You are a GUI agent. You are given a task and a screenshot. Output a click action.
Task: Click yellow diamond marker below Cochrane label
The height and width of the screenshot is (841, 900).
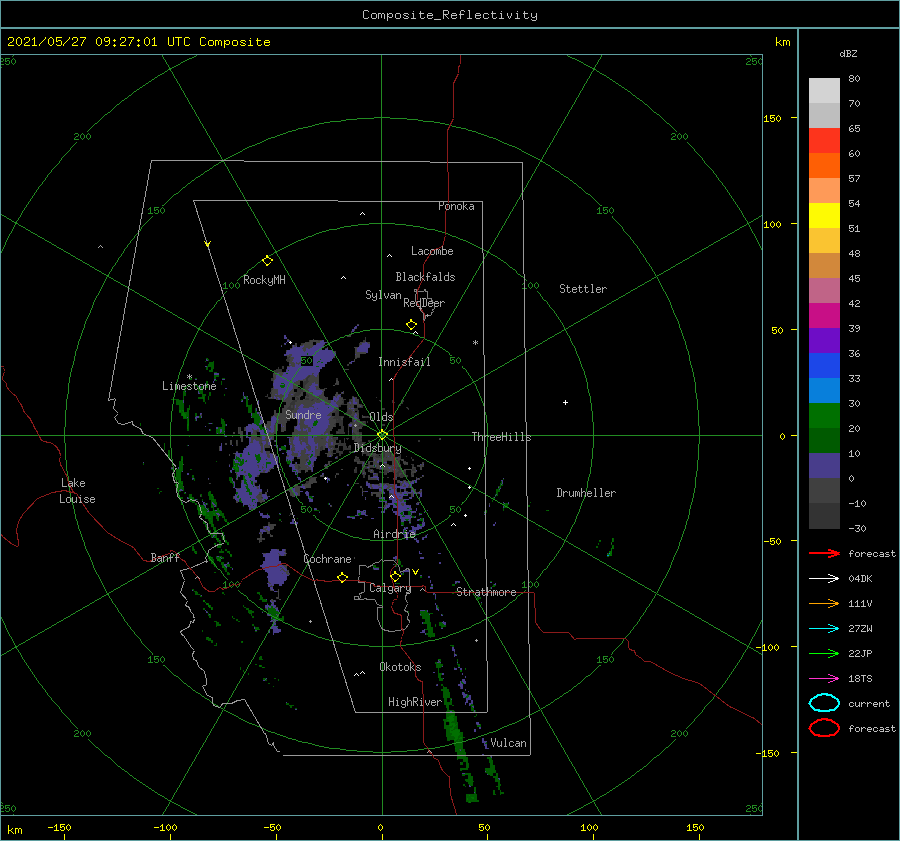[343, 578]
